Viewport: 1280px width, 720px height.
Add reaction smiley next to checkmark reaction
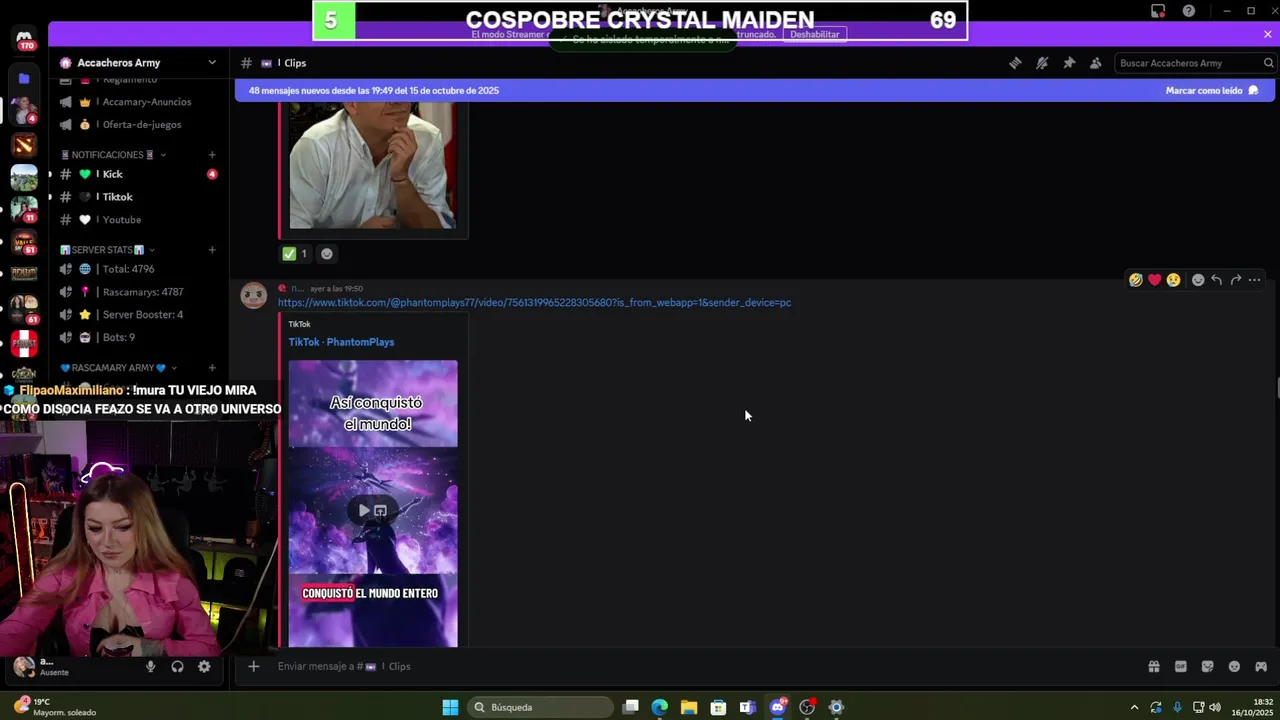pos(326,254)
